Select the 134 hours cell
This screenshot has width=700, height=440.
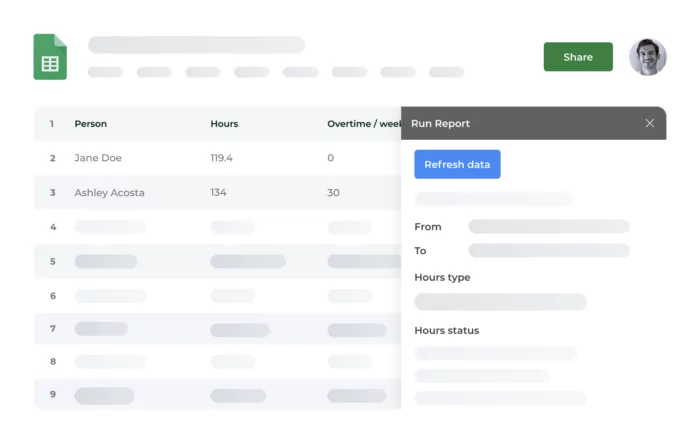218,192
